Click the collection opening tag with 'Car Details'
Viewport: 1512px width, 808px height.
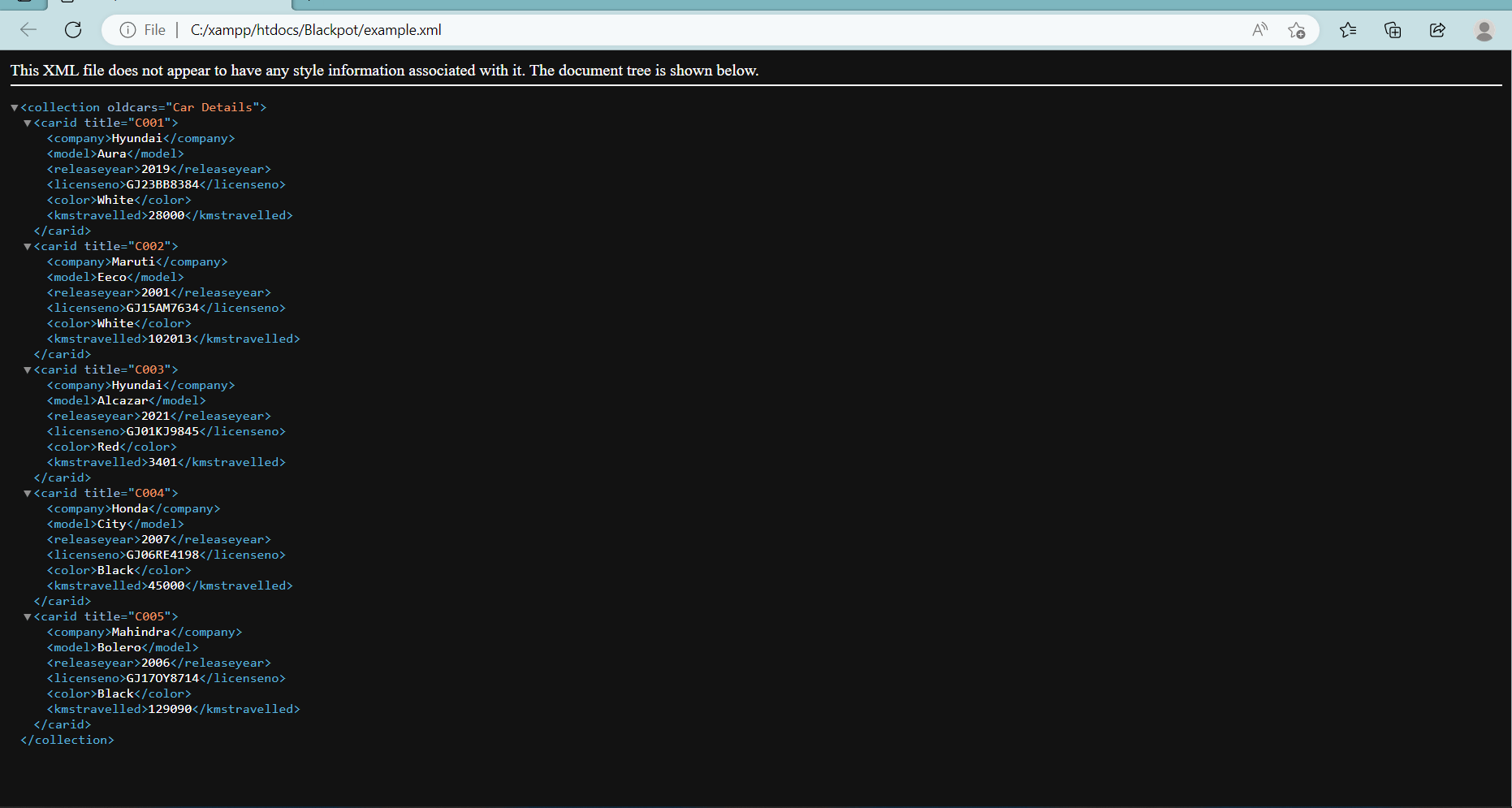144,107
